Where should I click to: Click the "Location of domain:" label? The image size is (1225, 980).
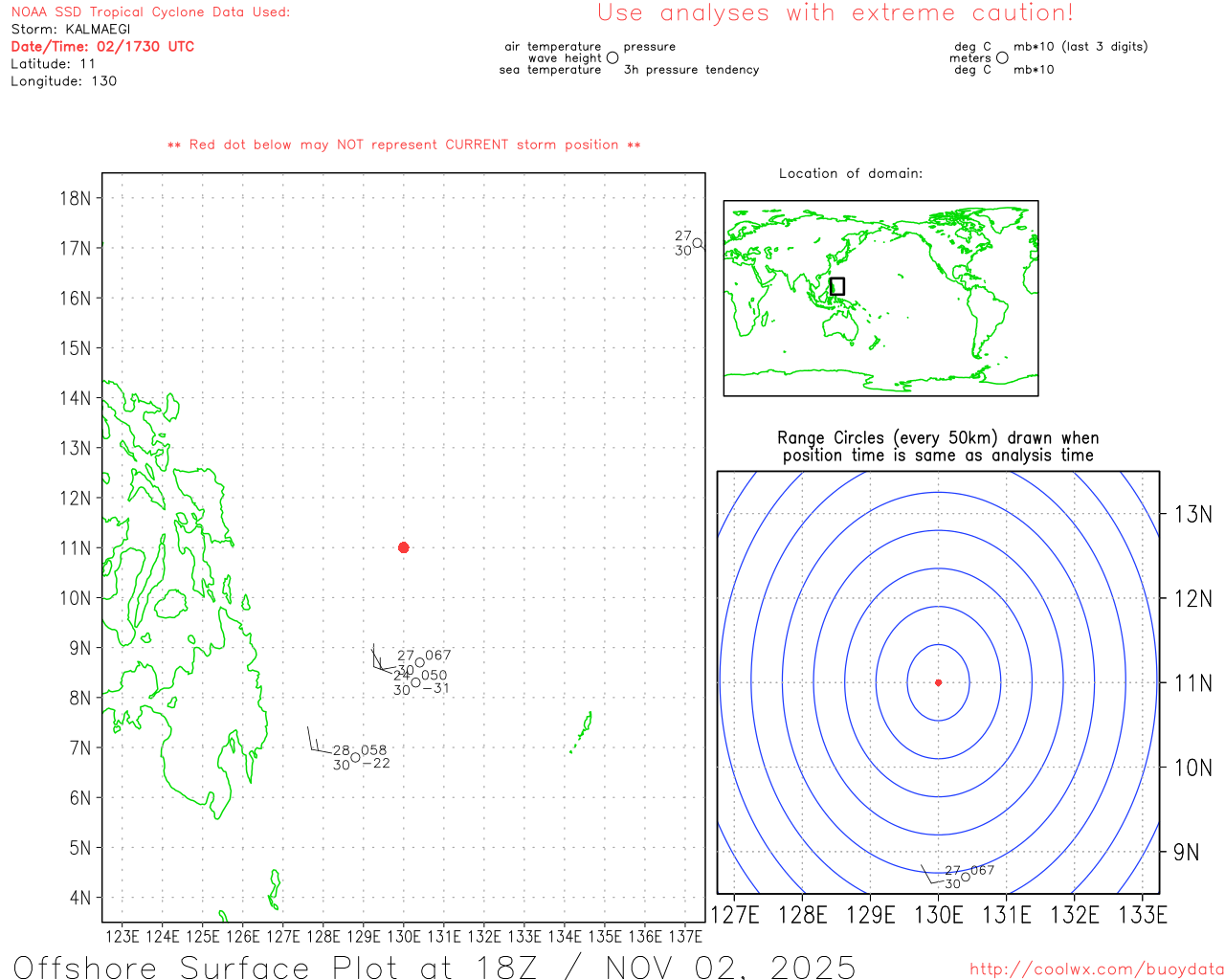click(x=850, y=173)
